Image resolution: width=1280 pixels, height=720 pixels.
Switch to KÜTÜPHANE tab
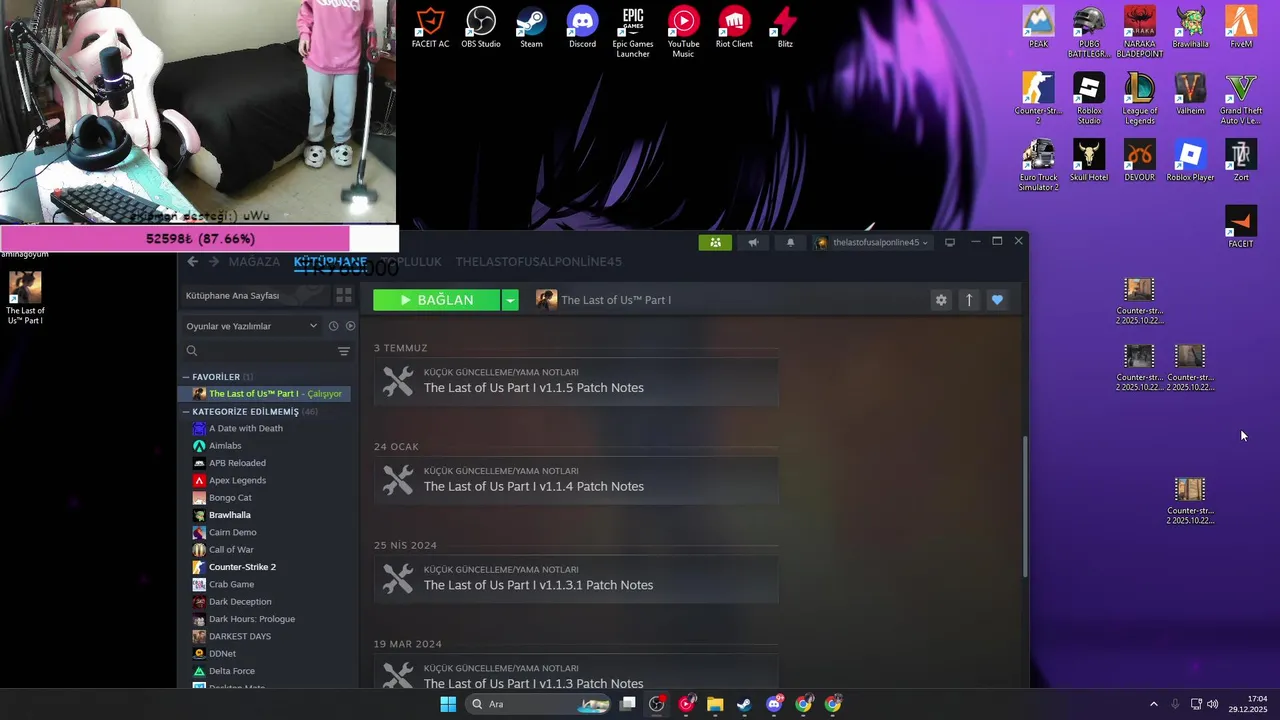point(330,261)
